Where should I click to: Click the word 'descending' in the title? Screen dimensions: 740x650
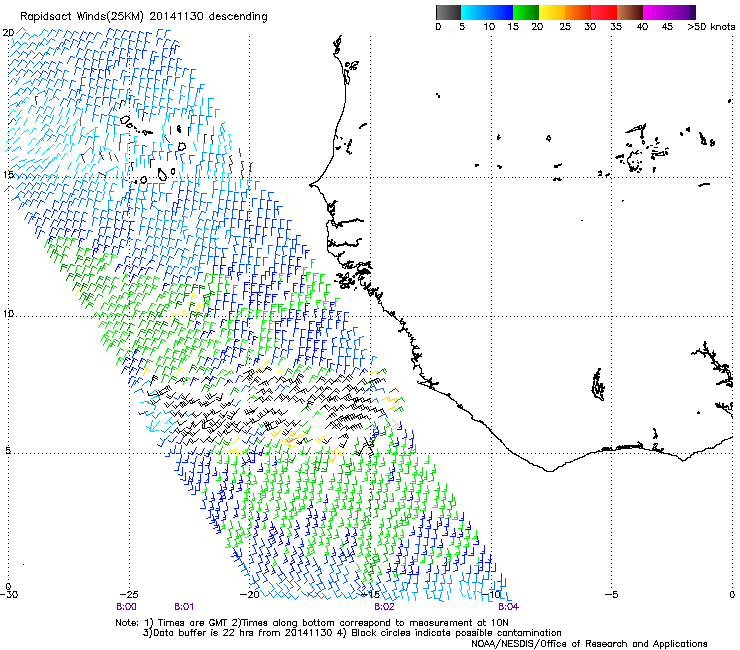click(x=238, y=17)
